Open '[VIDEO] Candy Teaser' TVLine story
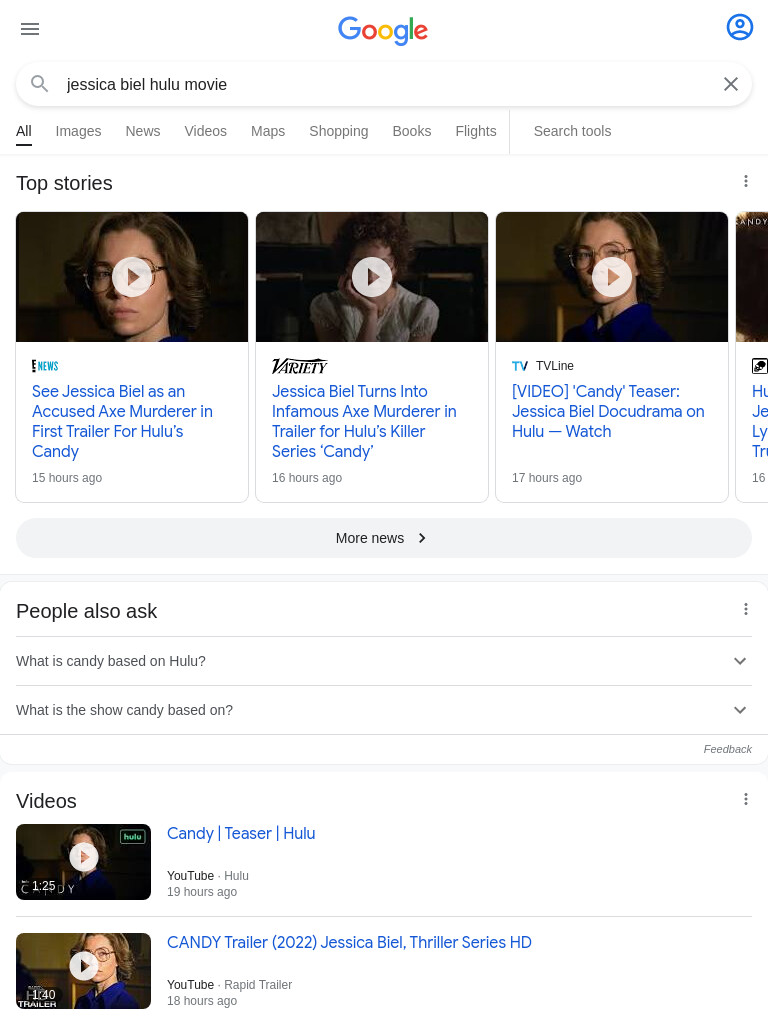Viewport: 768px width, 1024px height. click(608, 411)
